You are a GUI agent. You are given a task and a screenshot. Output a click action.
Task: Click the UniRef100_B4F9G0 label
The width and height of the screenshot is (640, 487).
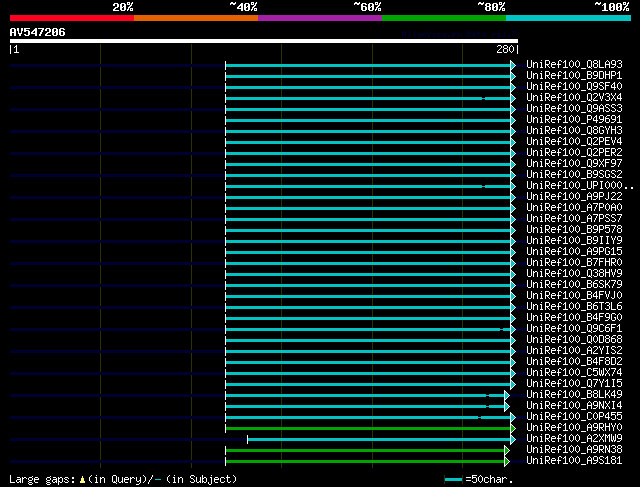click(574, 318)
